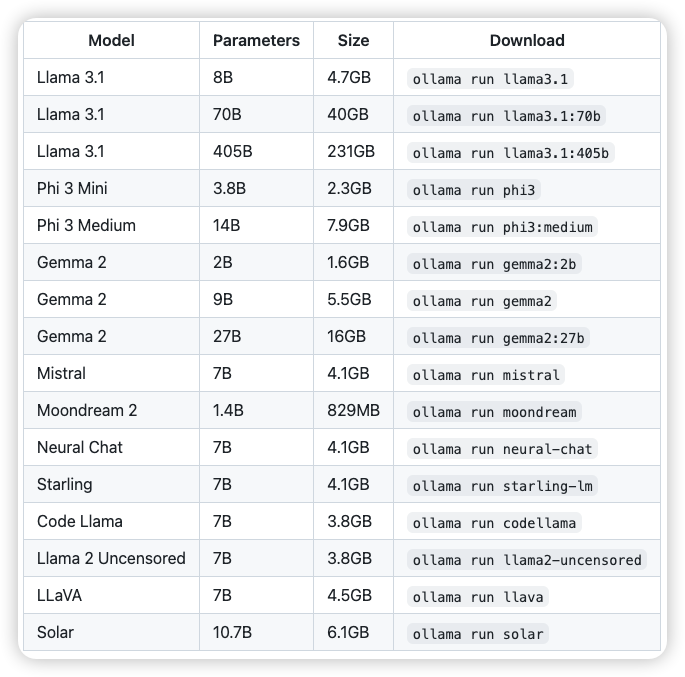The image size is (685, 677).
Task: Click the 'ollama run llama3.1:405b' command
Action: pos(511,153)
